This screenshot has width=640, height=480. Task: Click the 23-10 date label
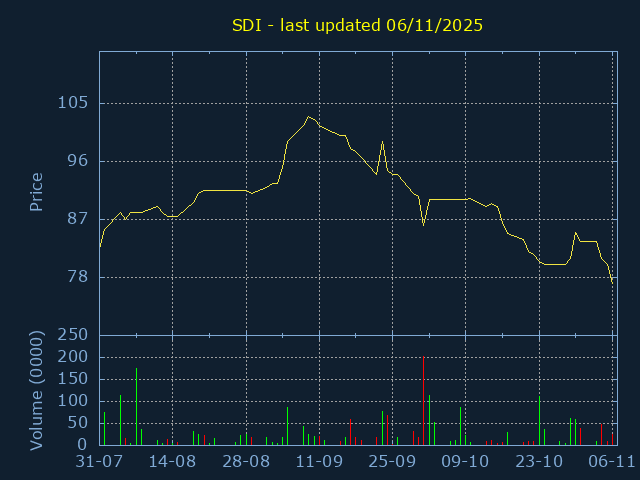click(539, 462)
